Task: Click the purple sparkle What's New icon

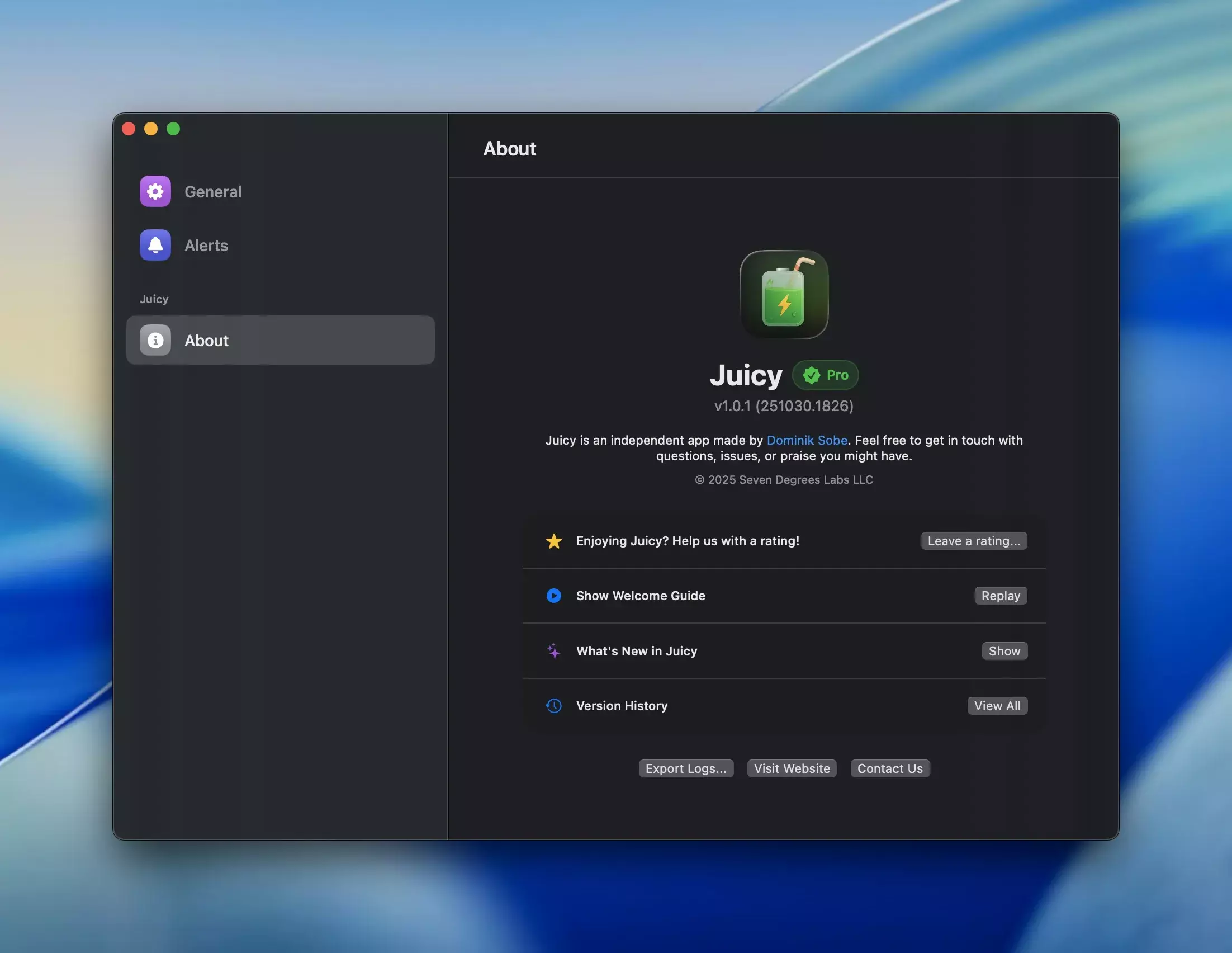Action: 553,650
